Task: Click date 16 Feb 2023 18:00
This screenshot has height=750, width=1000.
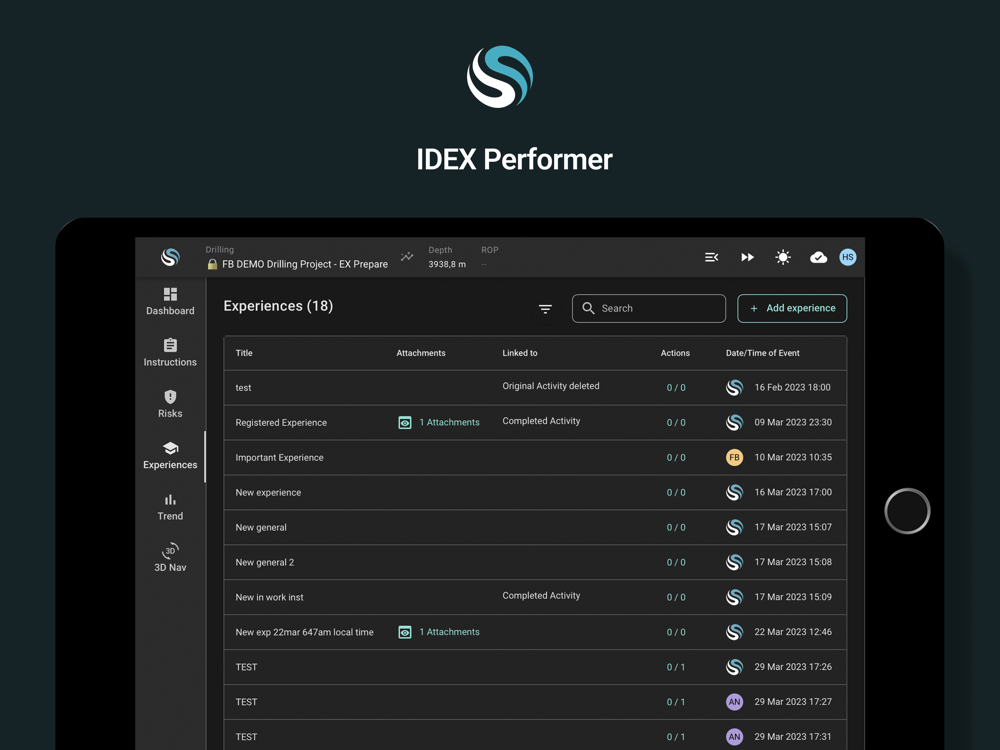Action: point(793,387)
